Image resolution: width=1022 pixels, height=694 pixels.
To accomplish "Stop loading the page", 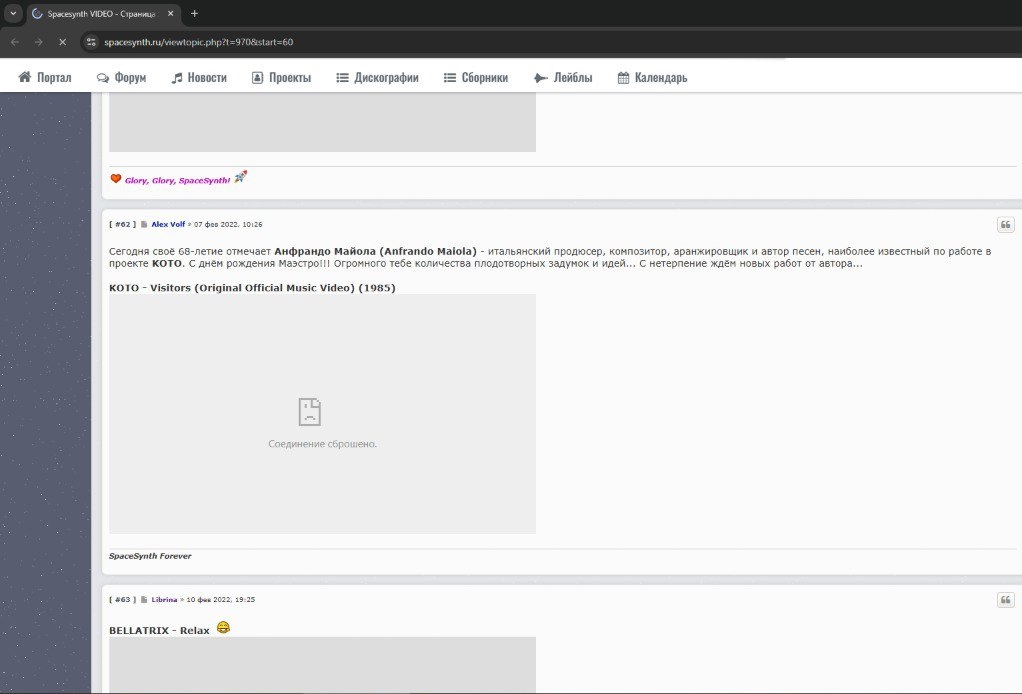I will tap(63, 42).
